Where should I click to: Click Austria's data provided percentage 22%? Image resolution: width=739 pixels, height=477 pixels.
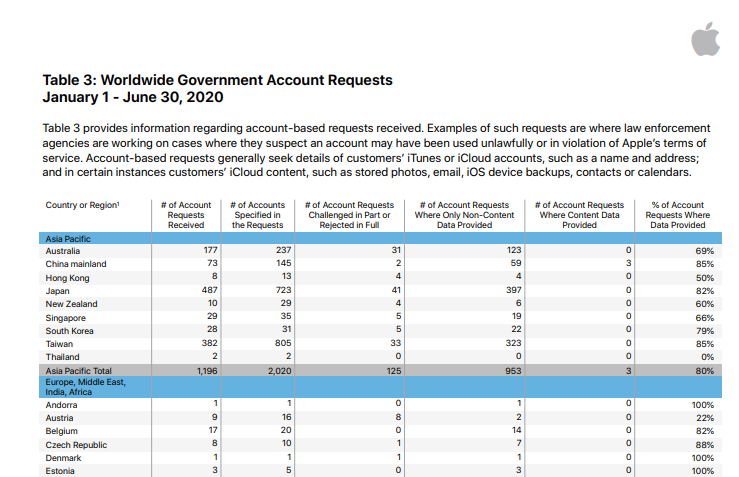pos(705,418)
